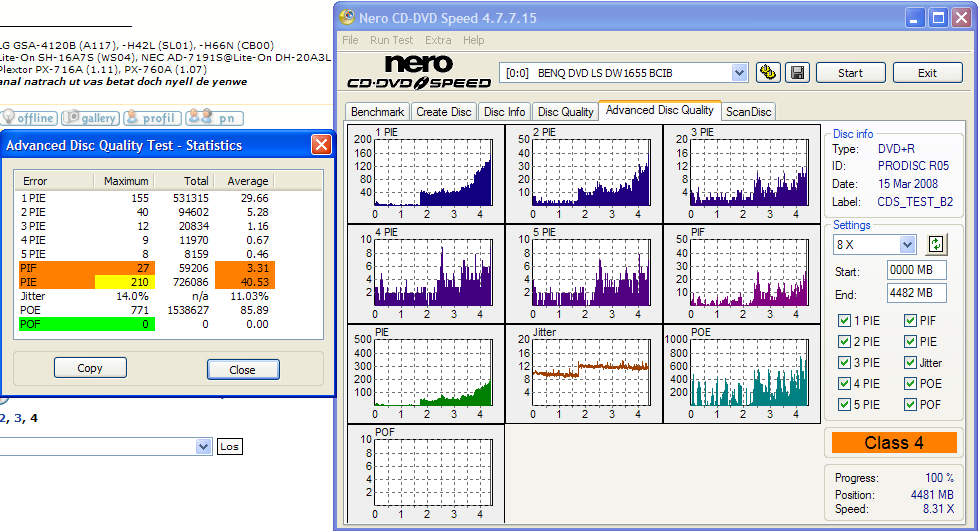Open the forum profil icon button
978x531 pixels.
click(x=152, y=118)
